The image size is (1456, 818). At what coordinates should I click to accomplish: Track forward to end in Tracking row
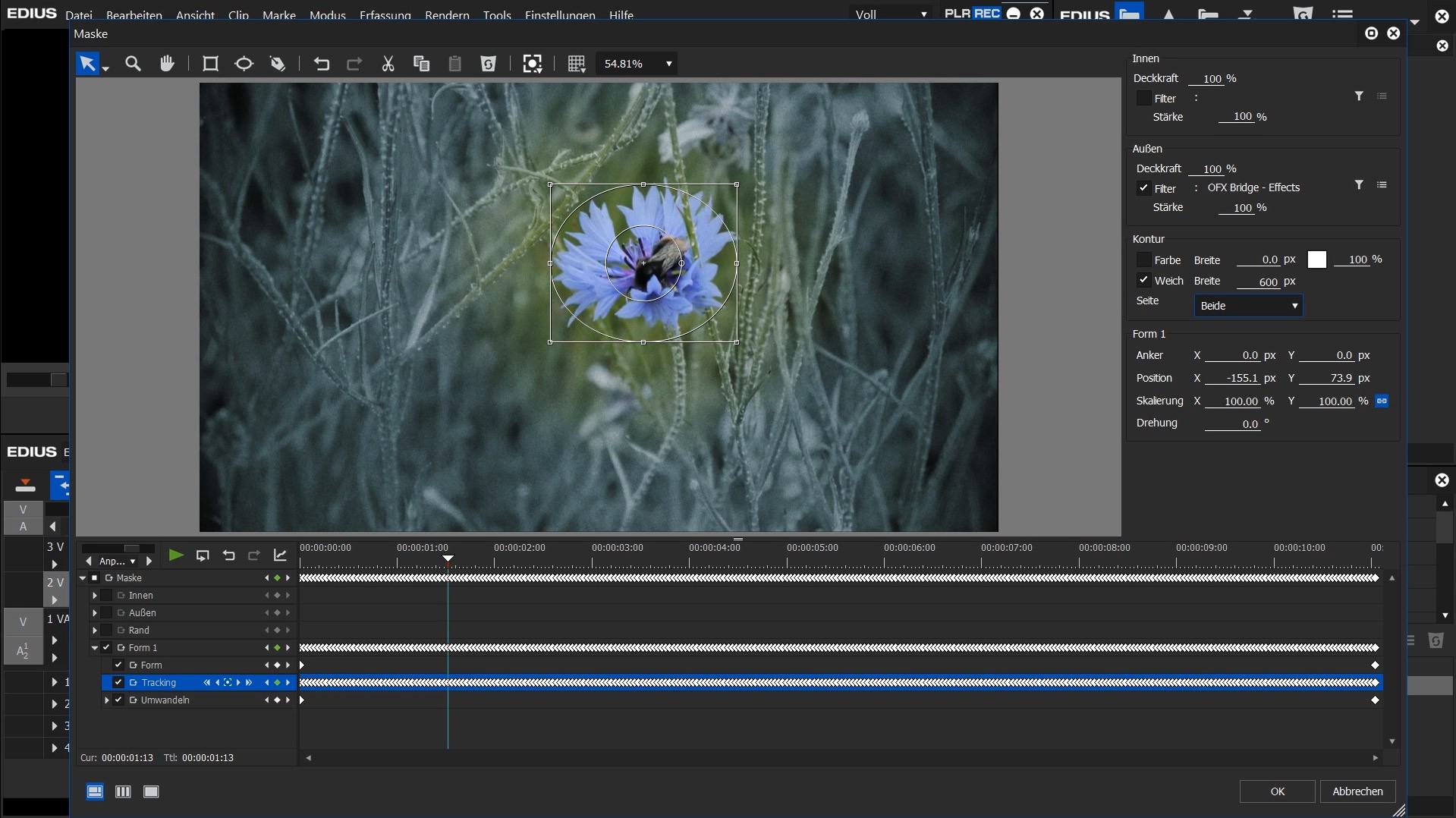tap(249, 683)
